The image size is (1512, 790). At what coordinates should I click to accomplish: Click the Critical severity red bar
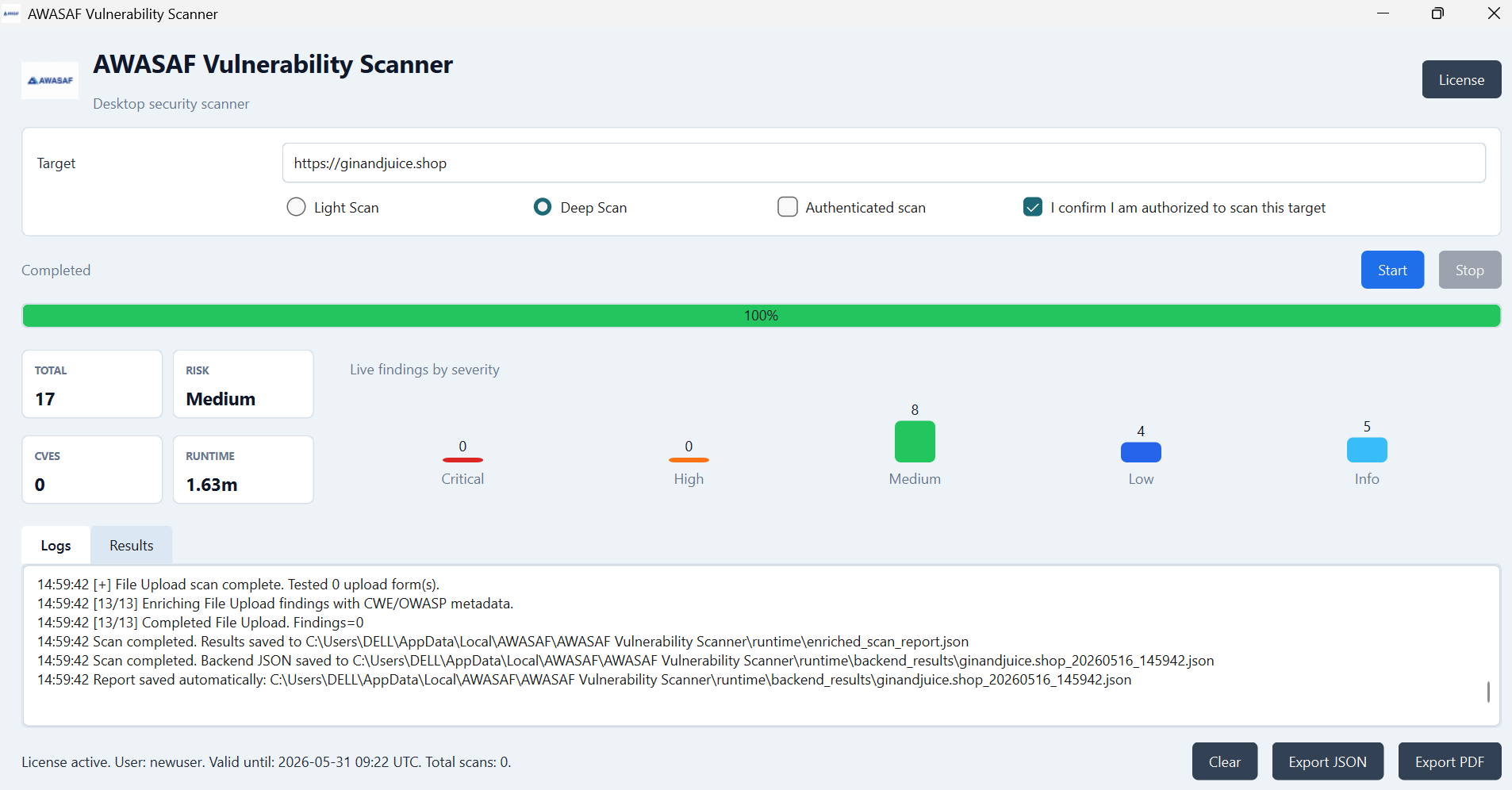(x=462, y=460)
